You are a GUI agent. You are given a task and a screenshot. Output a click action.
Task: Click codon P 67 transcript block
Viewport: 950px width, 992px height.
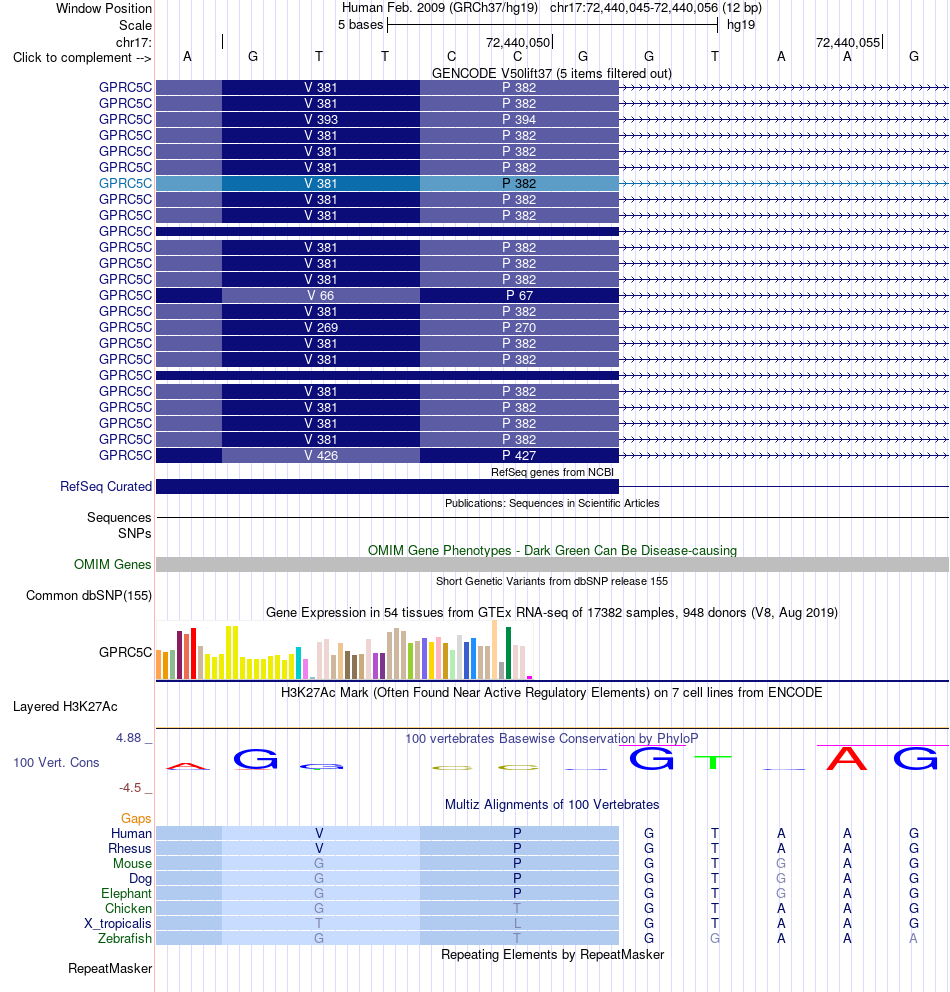tap(519, 295)
